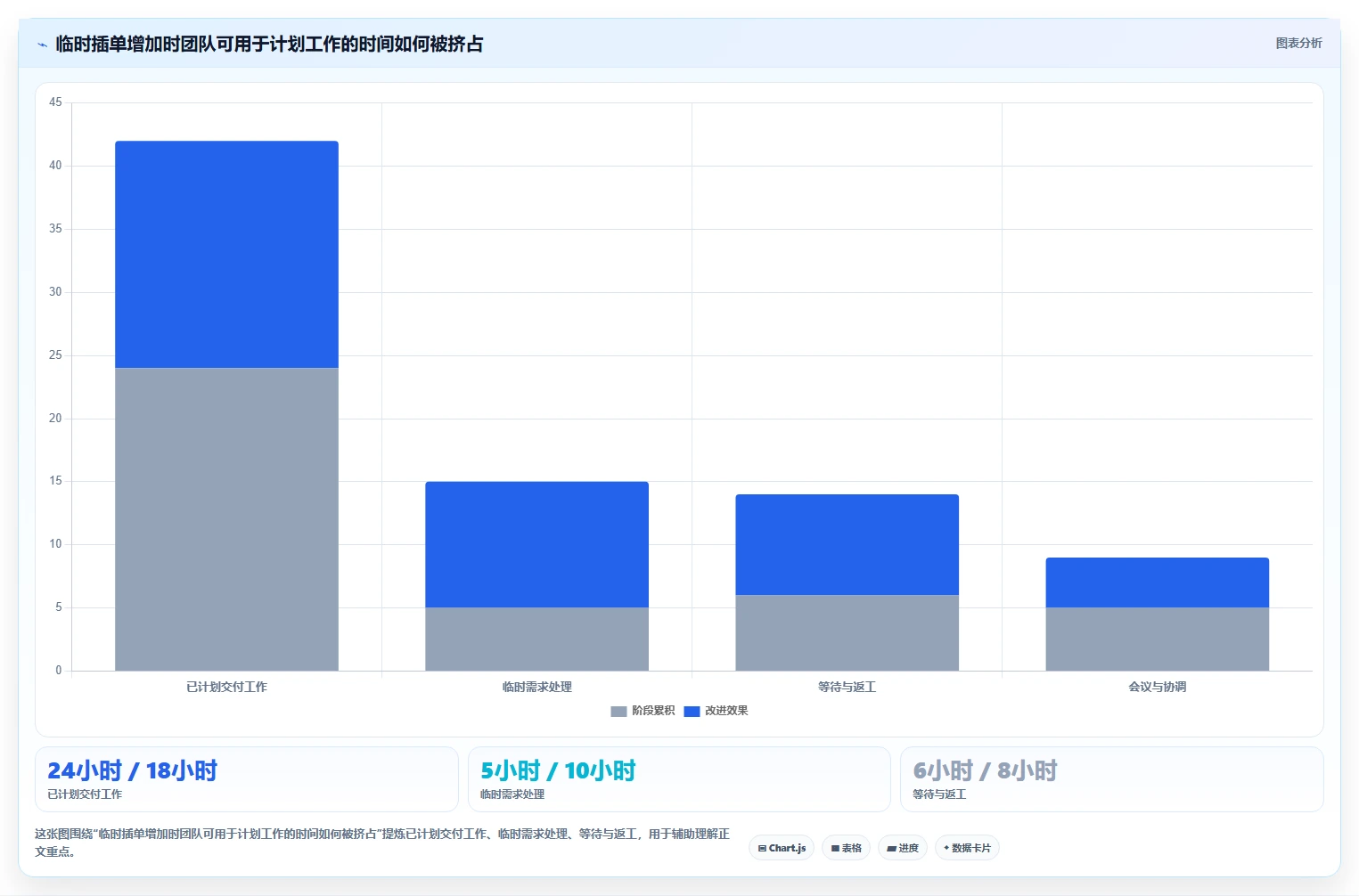Select the 进度 tag
This screenshot has height=896, width=1359.
(903, 848)
